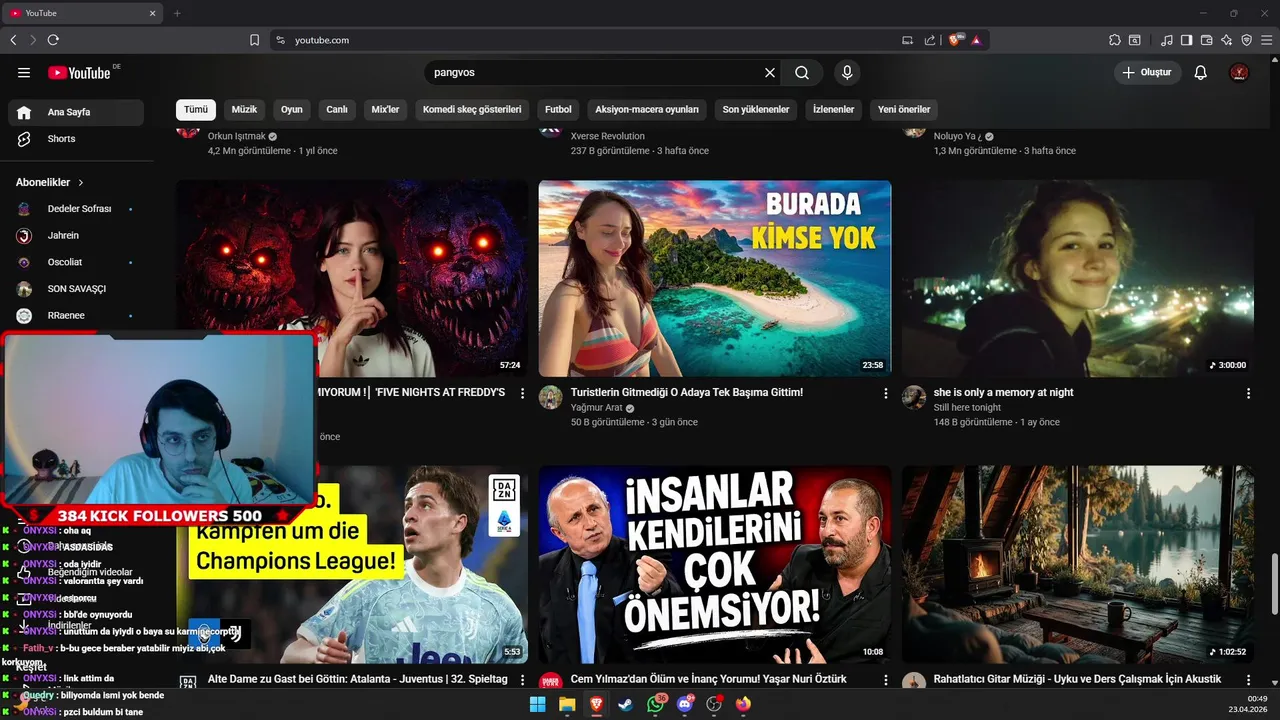Open Oscoliat subscription channel
Image resolution: width=1280 pixels, height=720 pixels.
76,262
